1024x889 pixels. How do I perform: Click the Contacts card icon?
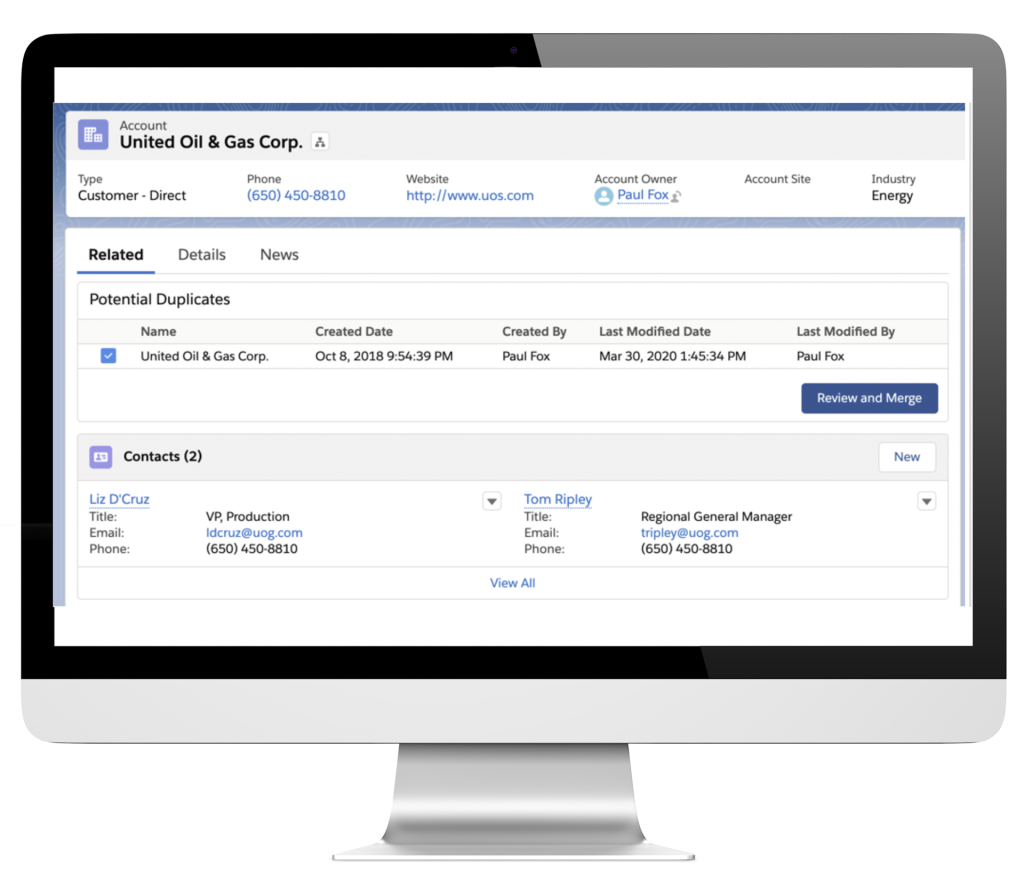click(100, 457)
